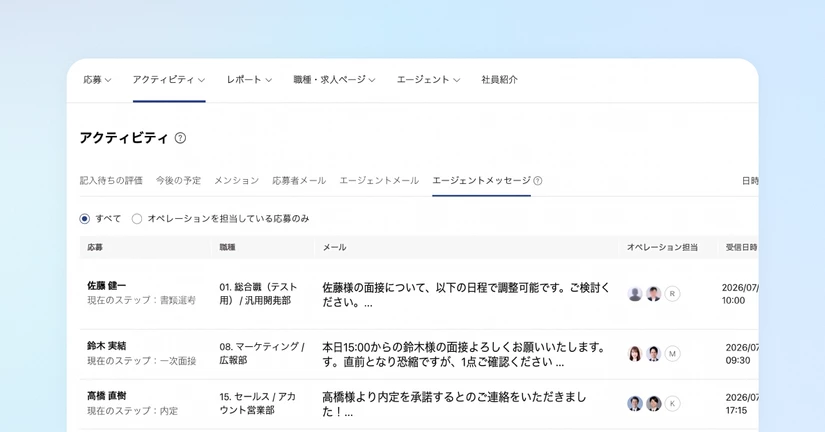This screenshot has height=432, width=825.
Task: Click help icon next to アクティビティ heading
Action: [x=180, y=138]
